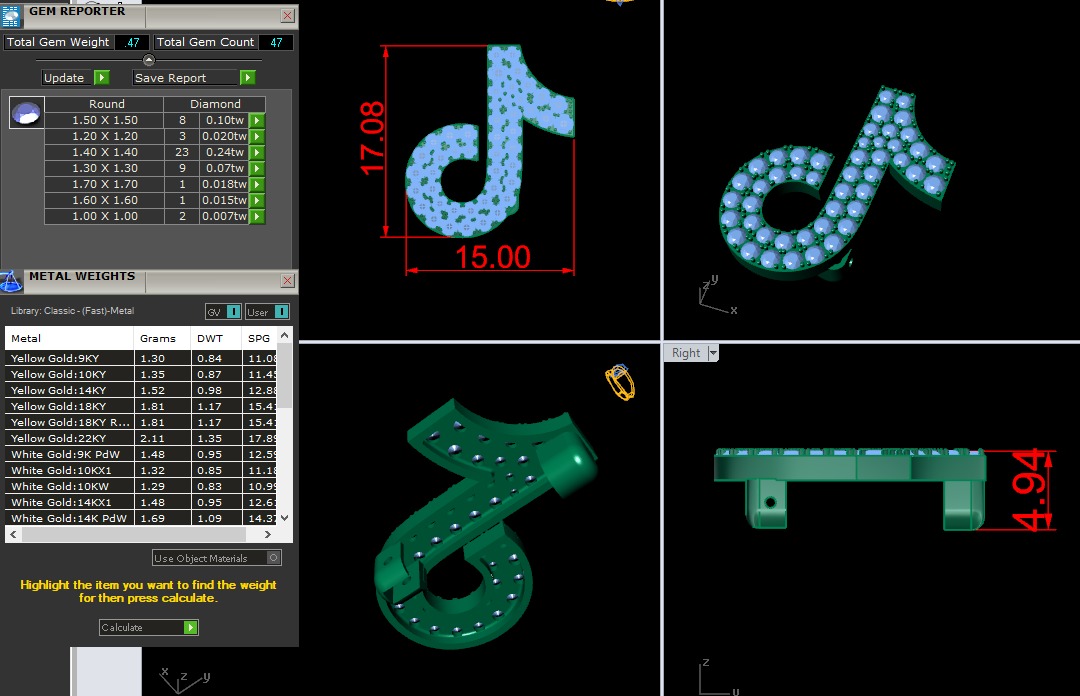
Task: Click the Round column header
Action: (x=104, y=104)
